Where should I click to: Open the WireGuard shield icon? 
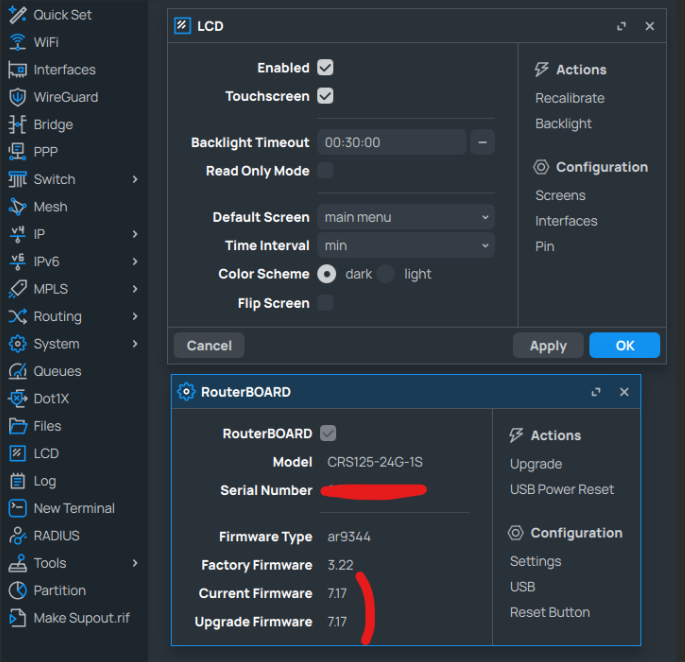17,97
